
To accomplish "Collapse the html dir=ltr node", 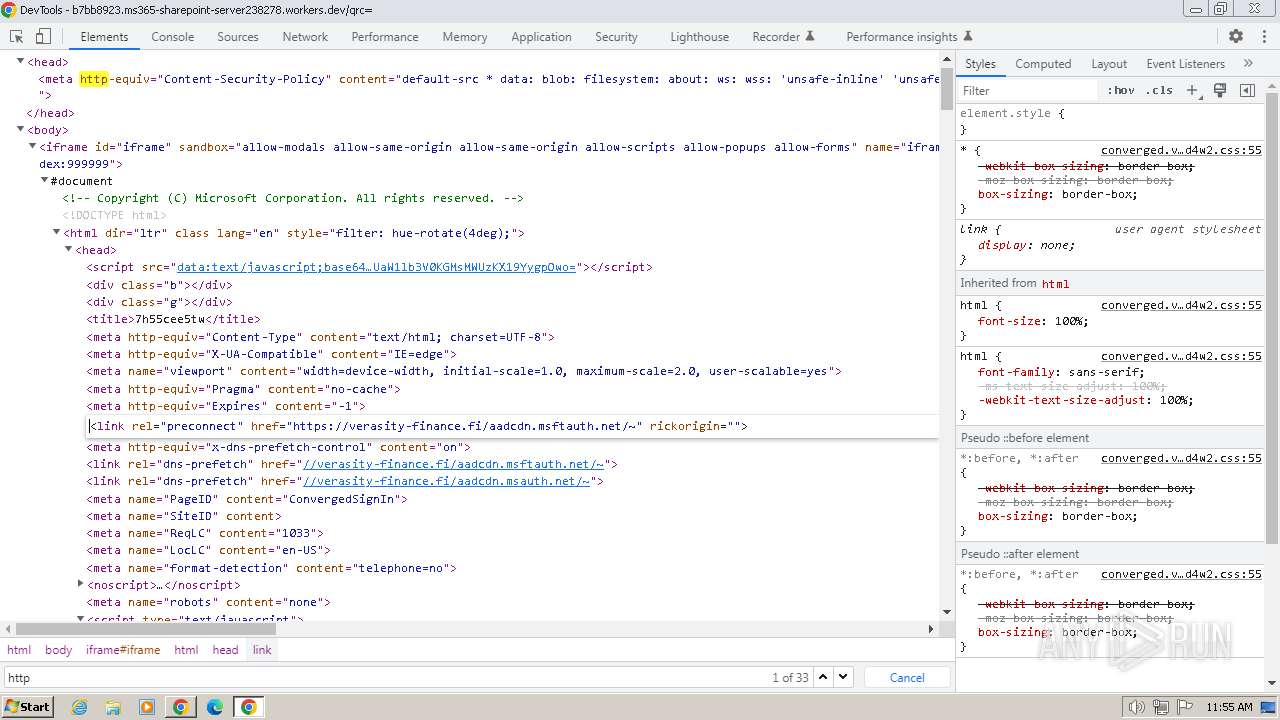I will point(56,232).
